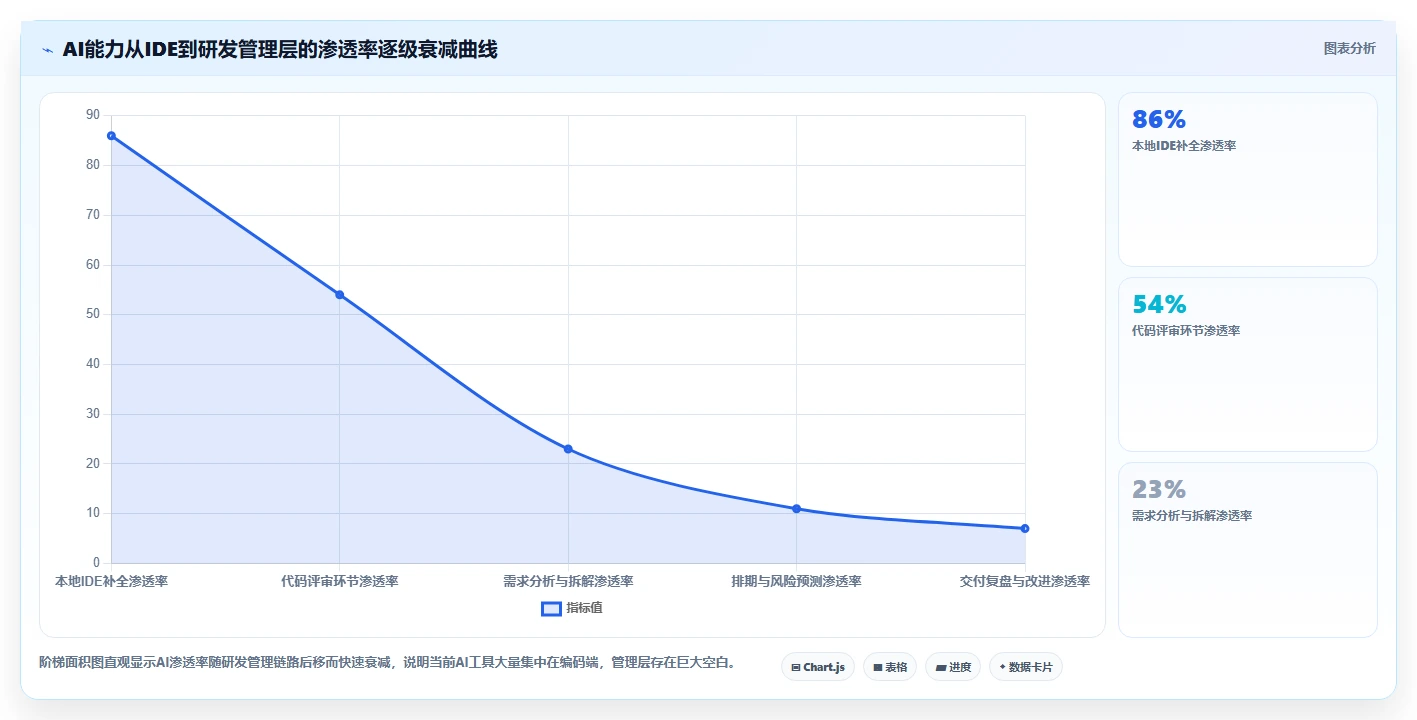The height and width of the screenshot is (720, 1417).
Task: Click the data point for 交付复盘与改进渗透率
Action: click(1025, 528)
